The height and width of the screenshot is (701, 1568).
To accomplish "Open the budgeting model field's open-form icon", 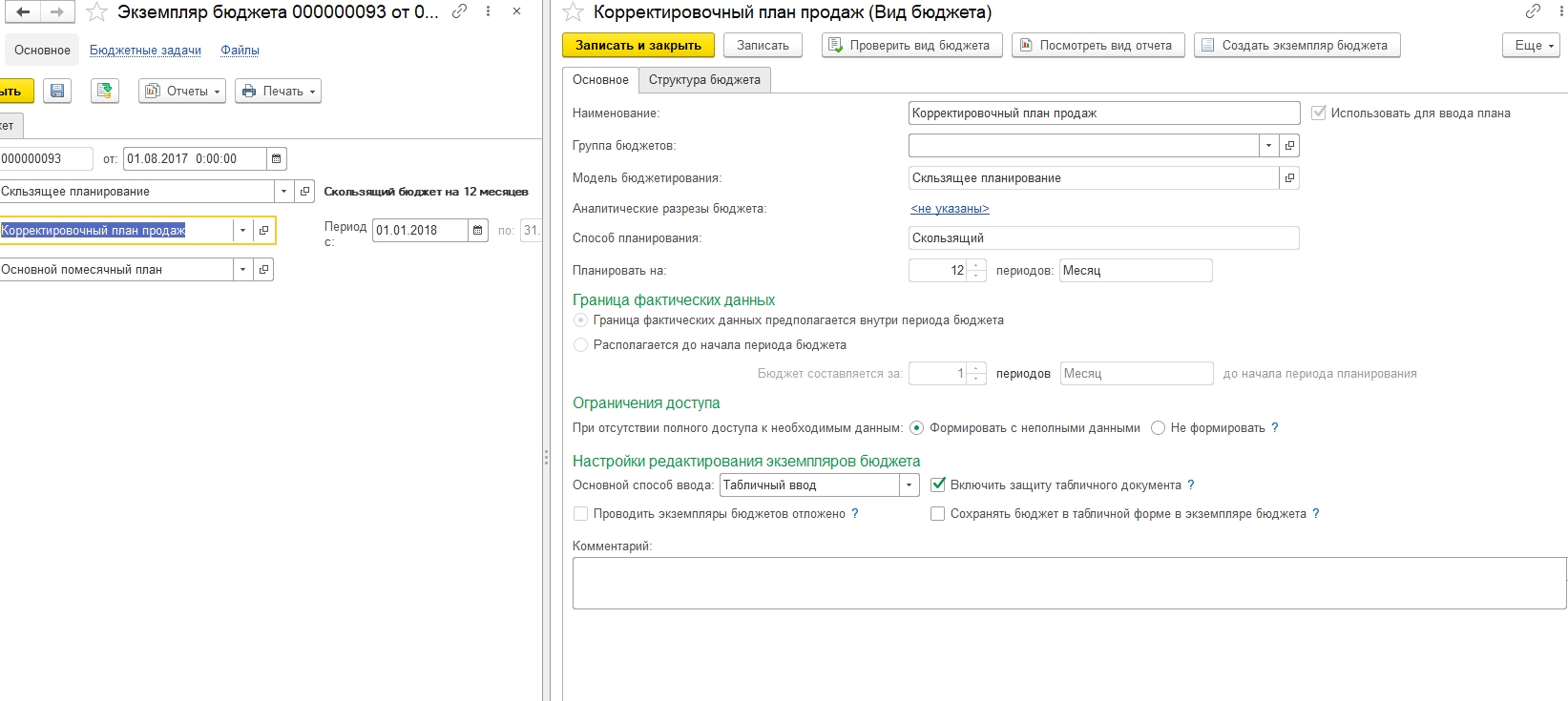I will coord(1289,178).
